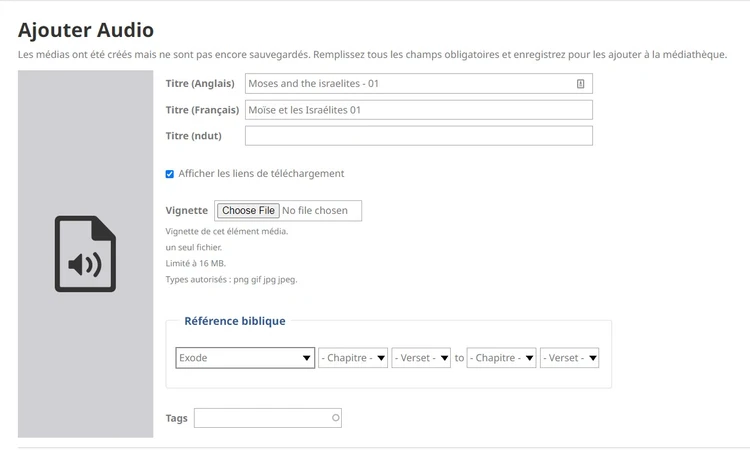The width and height of the screenshot is (750, 450).
Task: Click the Titre (Français) input field
Action: point(419,110)
